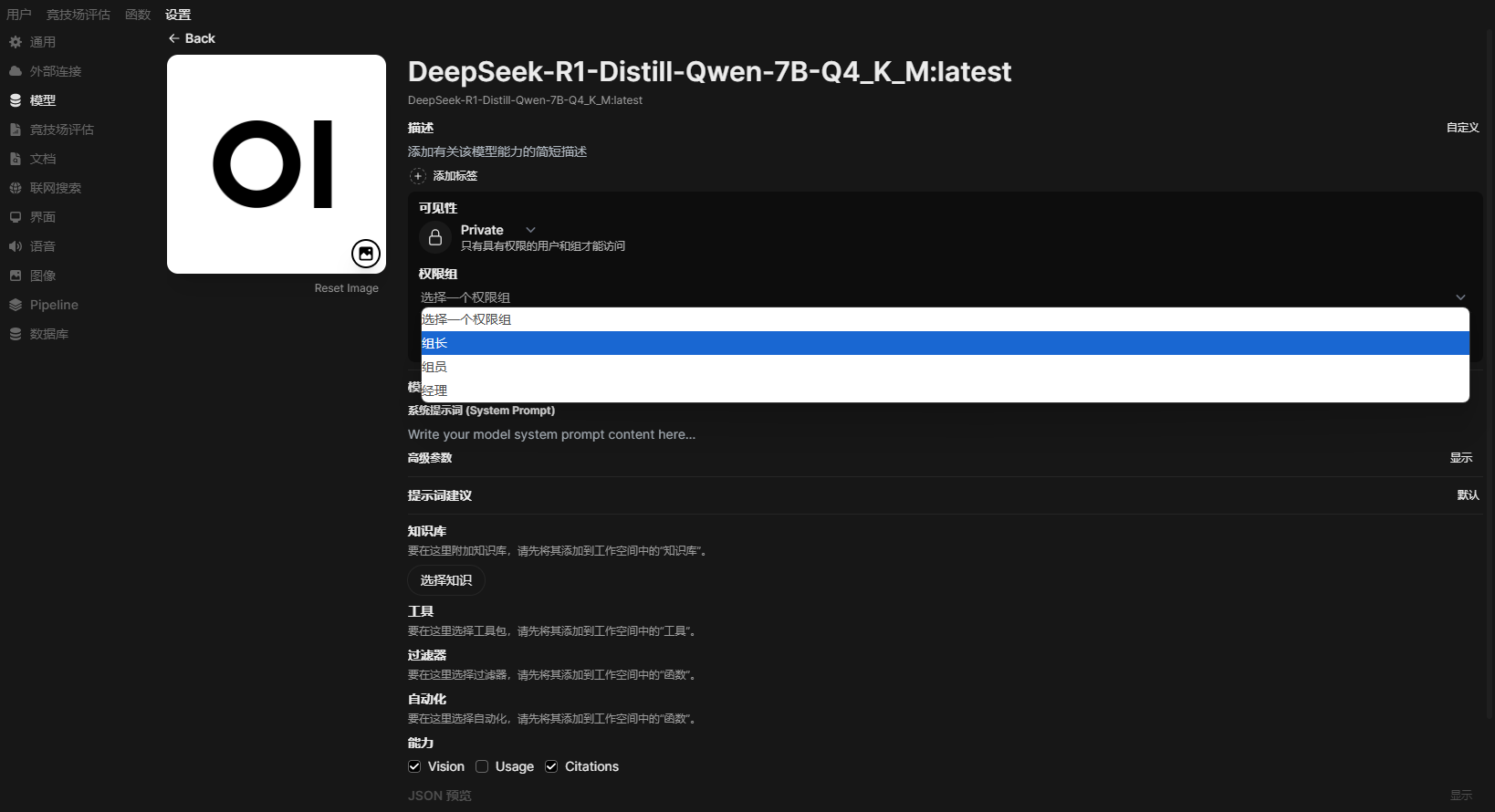1495x812 pixels.
Task: Click the image upload icon on model avatar
Action: [366, 254]
